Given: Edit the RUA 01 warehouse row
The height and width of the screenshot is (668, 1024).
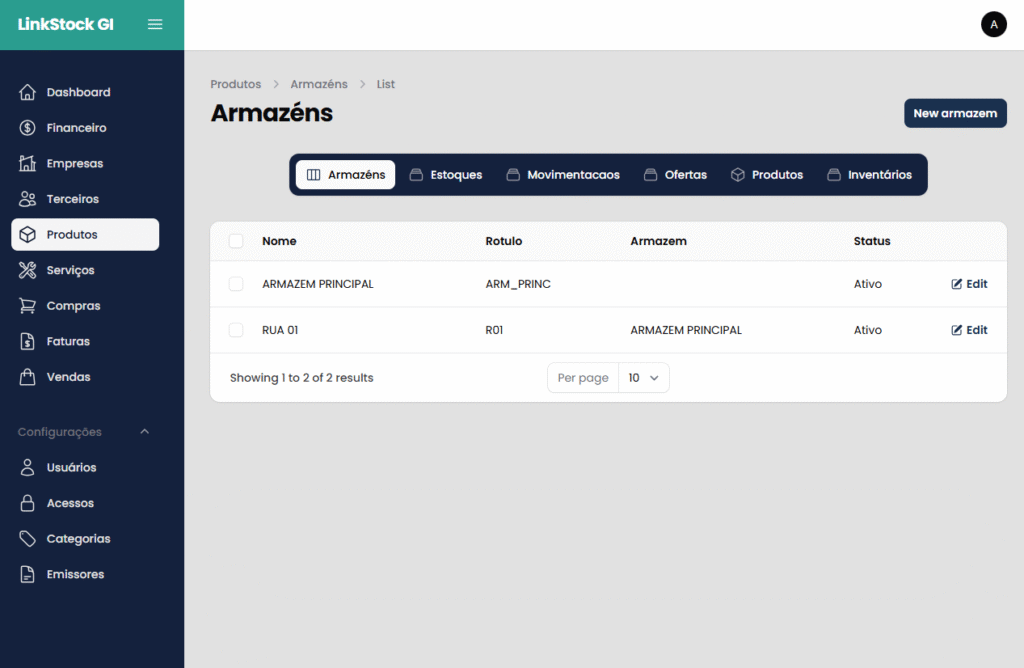Looking at the screenshot, I should [969, 330].
